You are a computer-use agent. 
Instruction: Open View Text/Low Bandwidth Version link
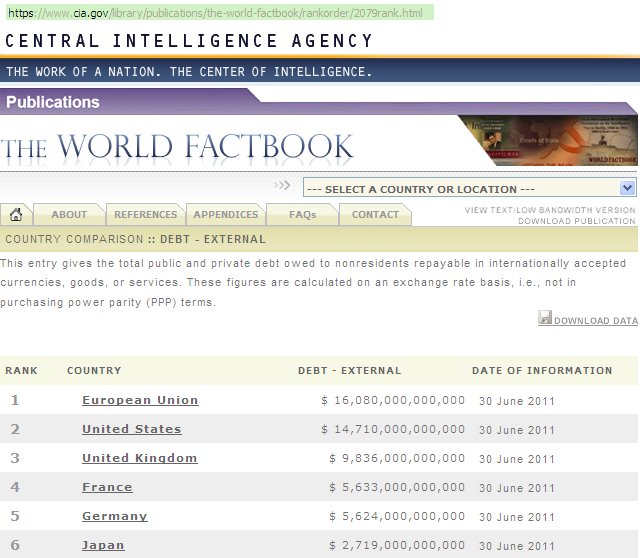click(x=550, y=210)
